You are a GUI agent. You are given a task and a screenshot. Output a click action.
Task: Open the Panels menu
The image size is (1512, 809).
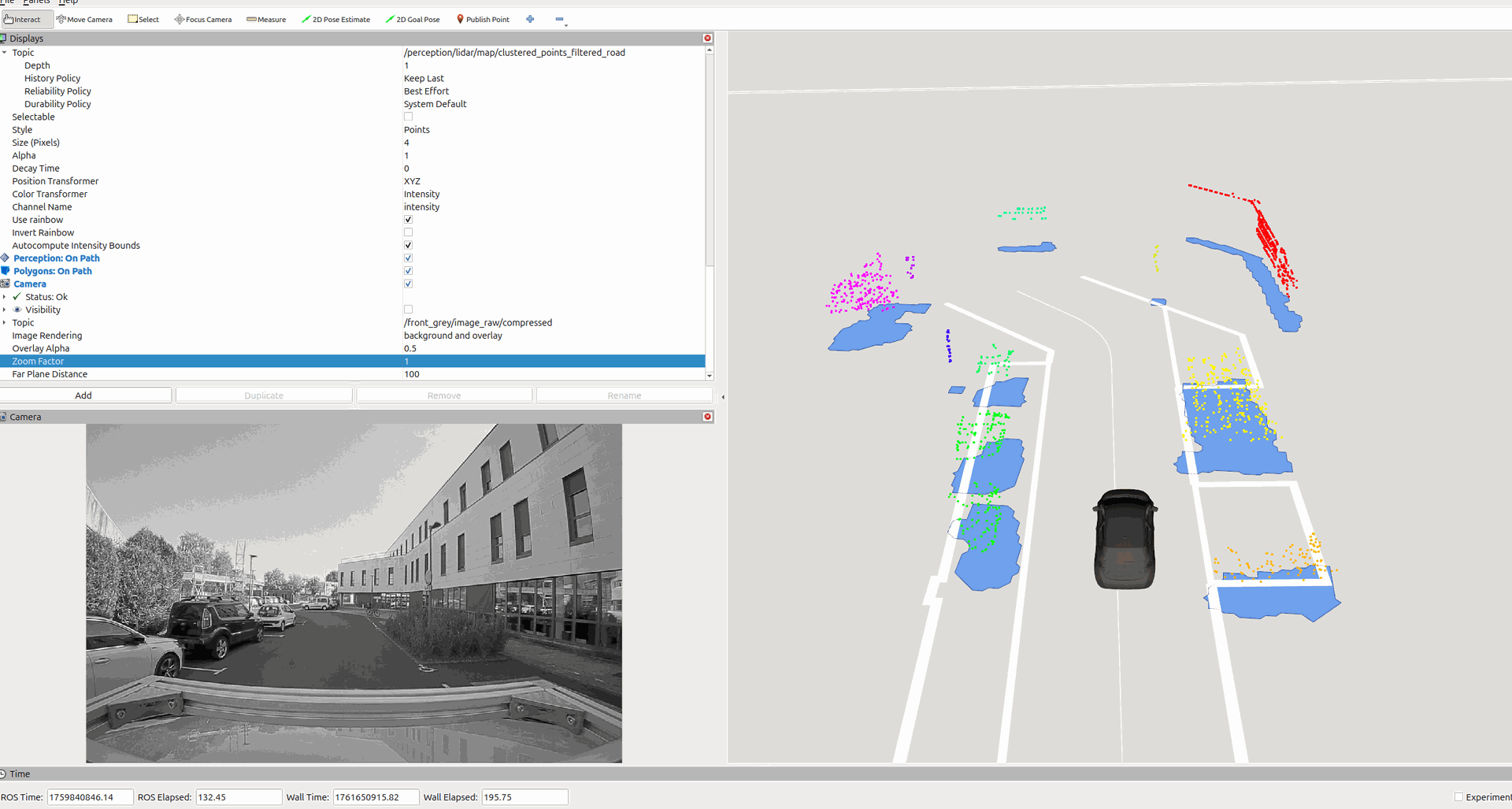pyautogui.click(x=36, y=2)
